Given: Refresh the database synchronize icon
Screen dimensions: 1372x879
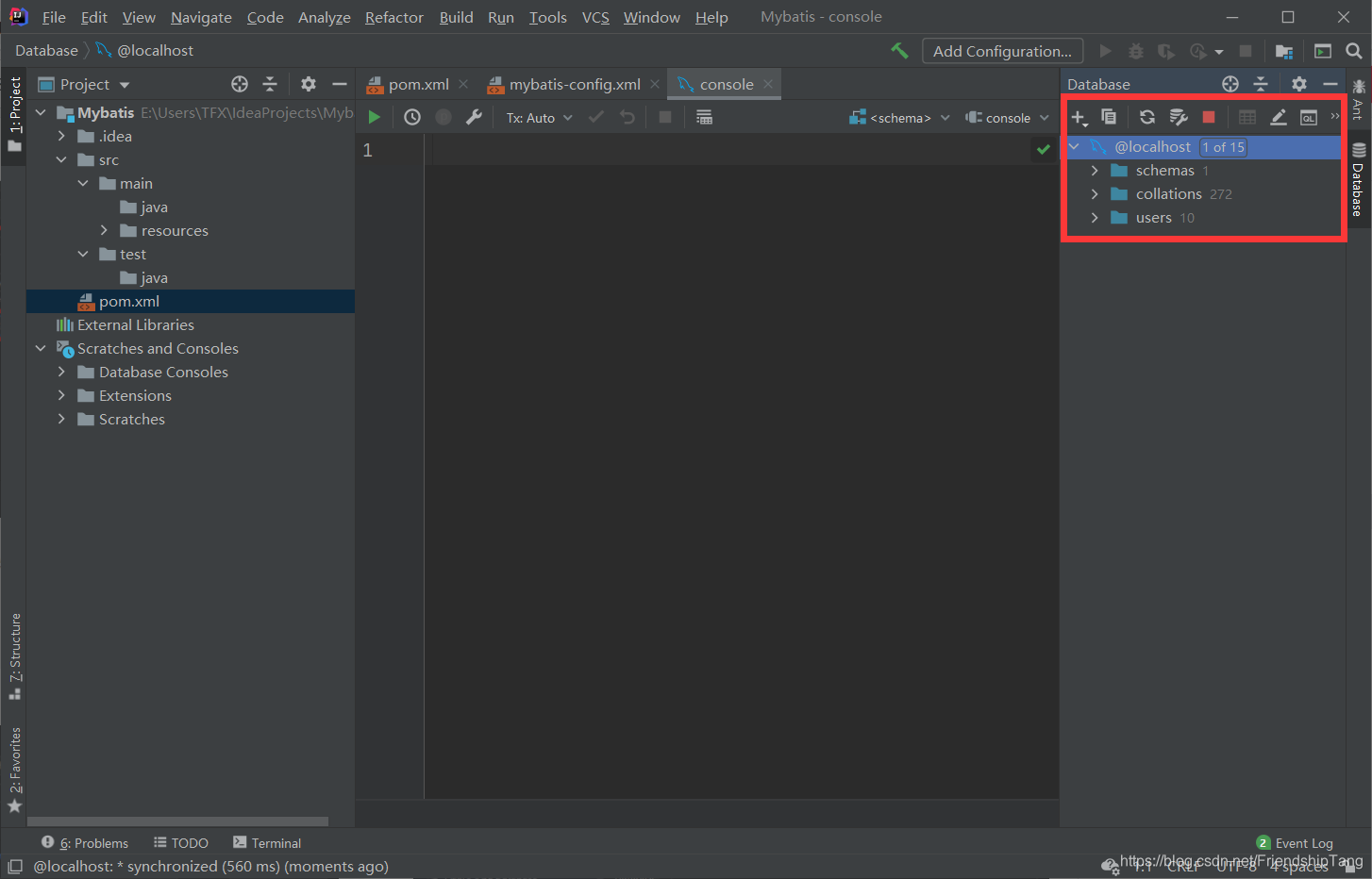Looking at the screenshot, I should pos(1147,117).
